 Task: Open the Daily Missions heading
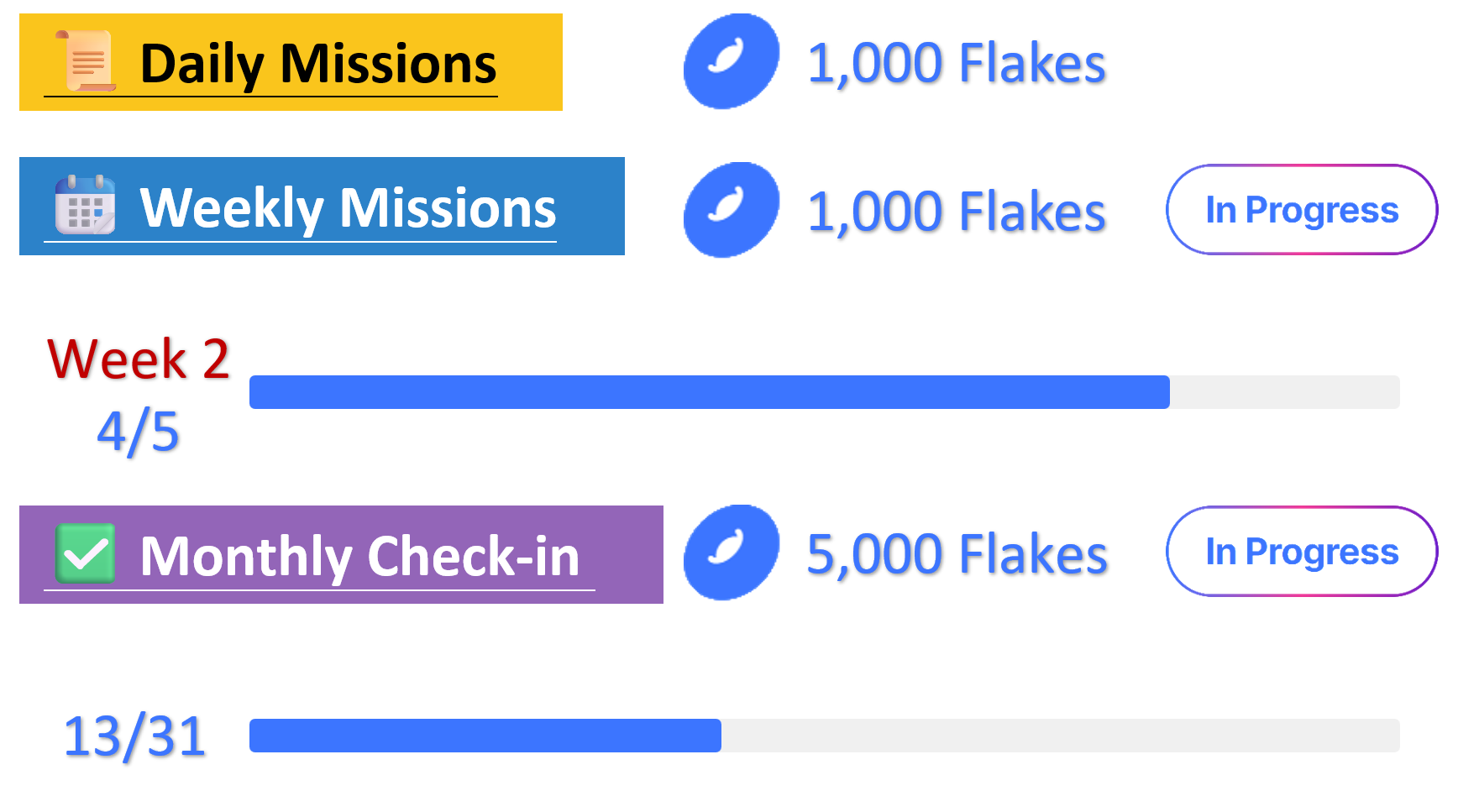click(x=317, y=65)
